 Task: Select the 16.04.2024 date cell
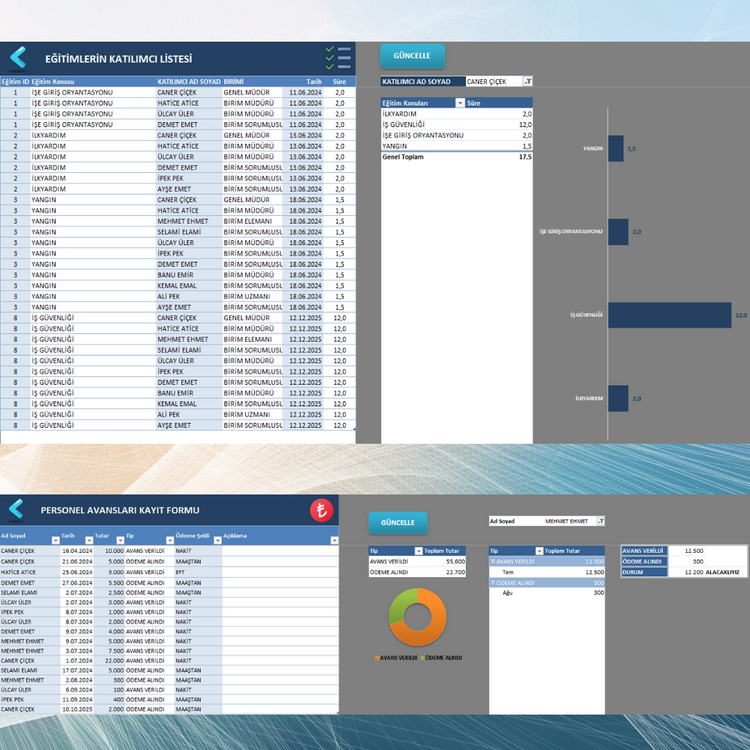point(77,551)
